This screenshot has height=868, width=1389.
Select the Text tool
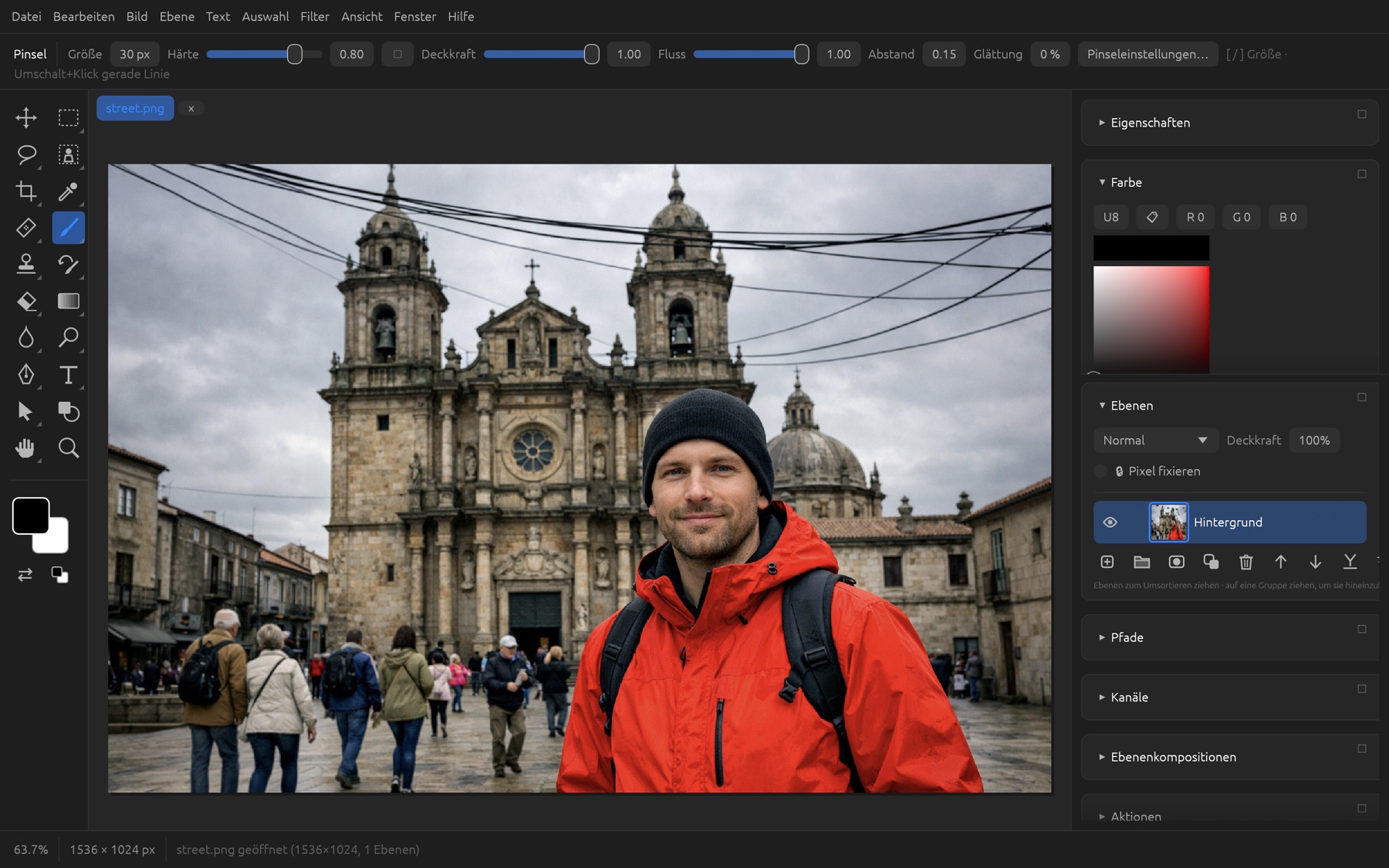coord(69,375)
